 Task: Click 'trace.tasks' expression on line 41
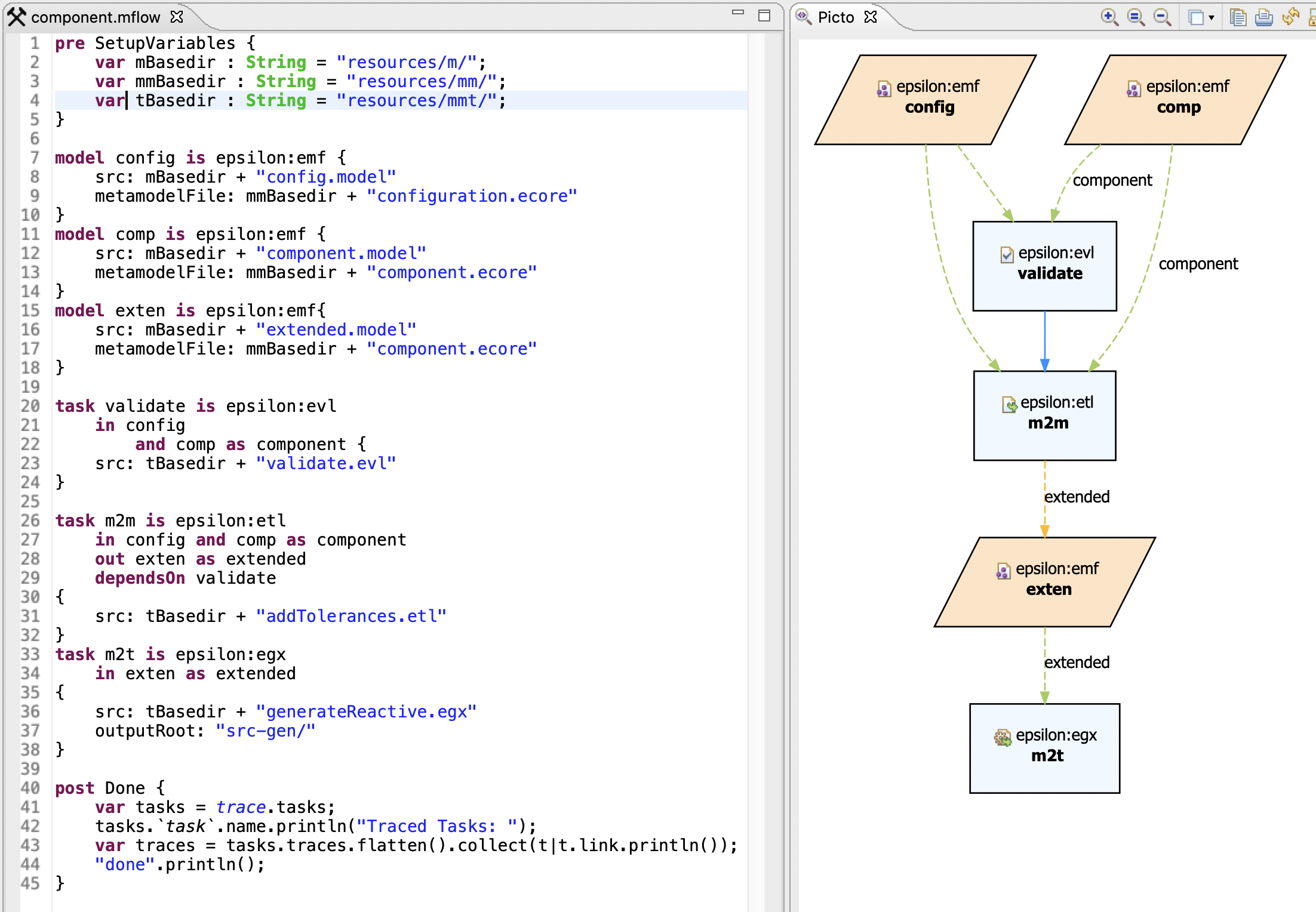point(271,807)
